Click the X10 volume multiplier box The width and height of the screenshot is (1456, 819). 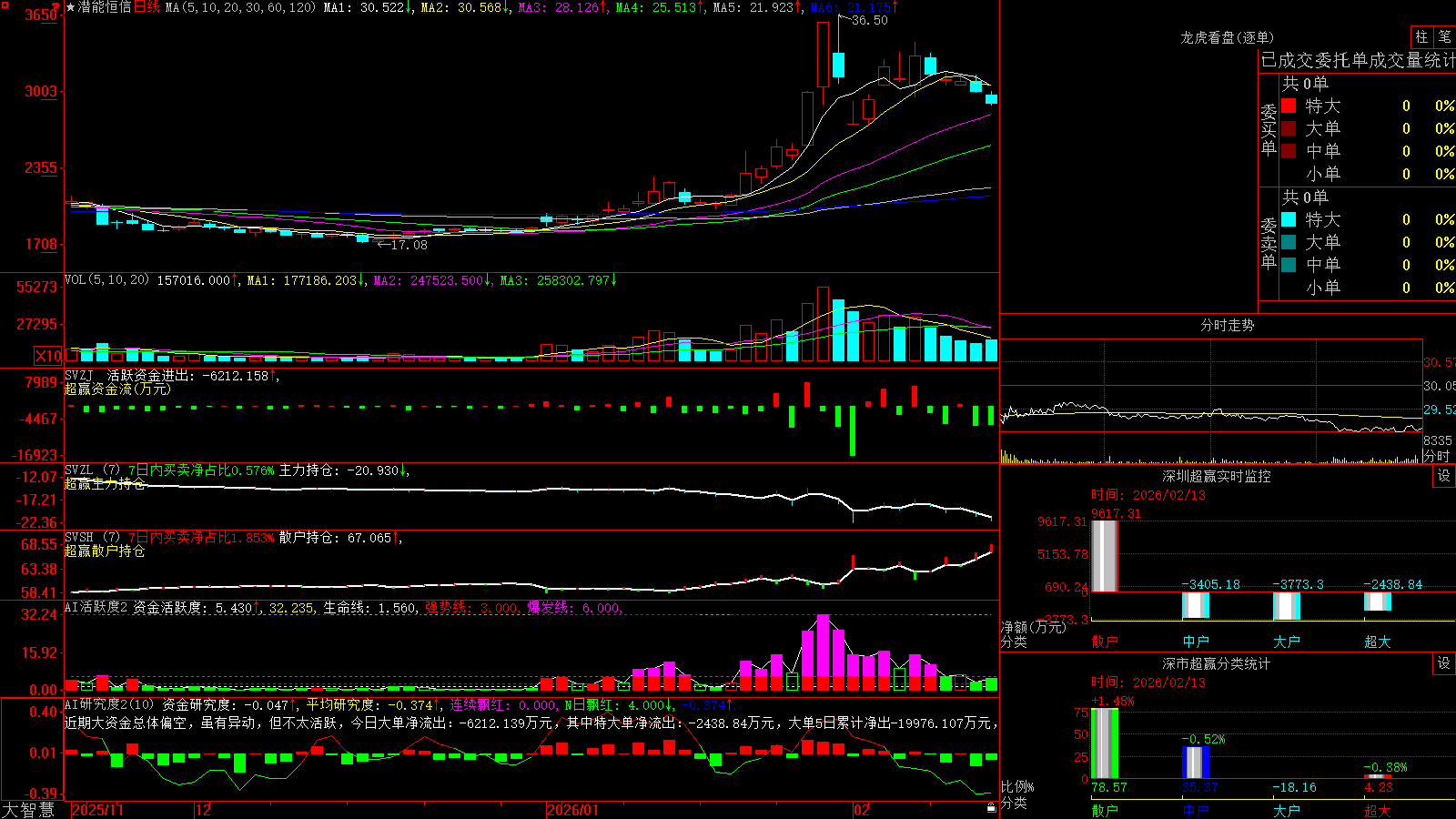coord(48,356)
